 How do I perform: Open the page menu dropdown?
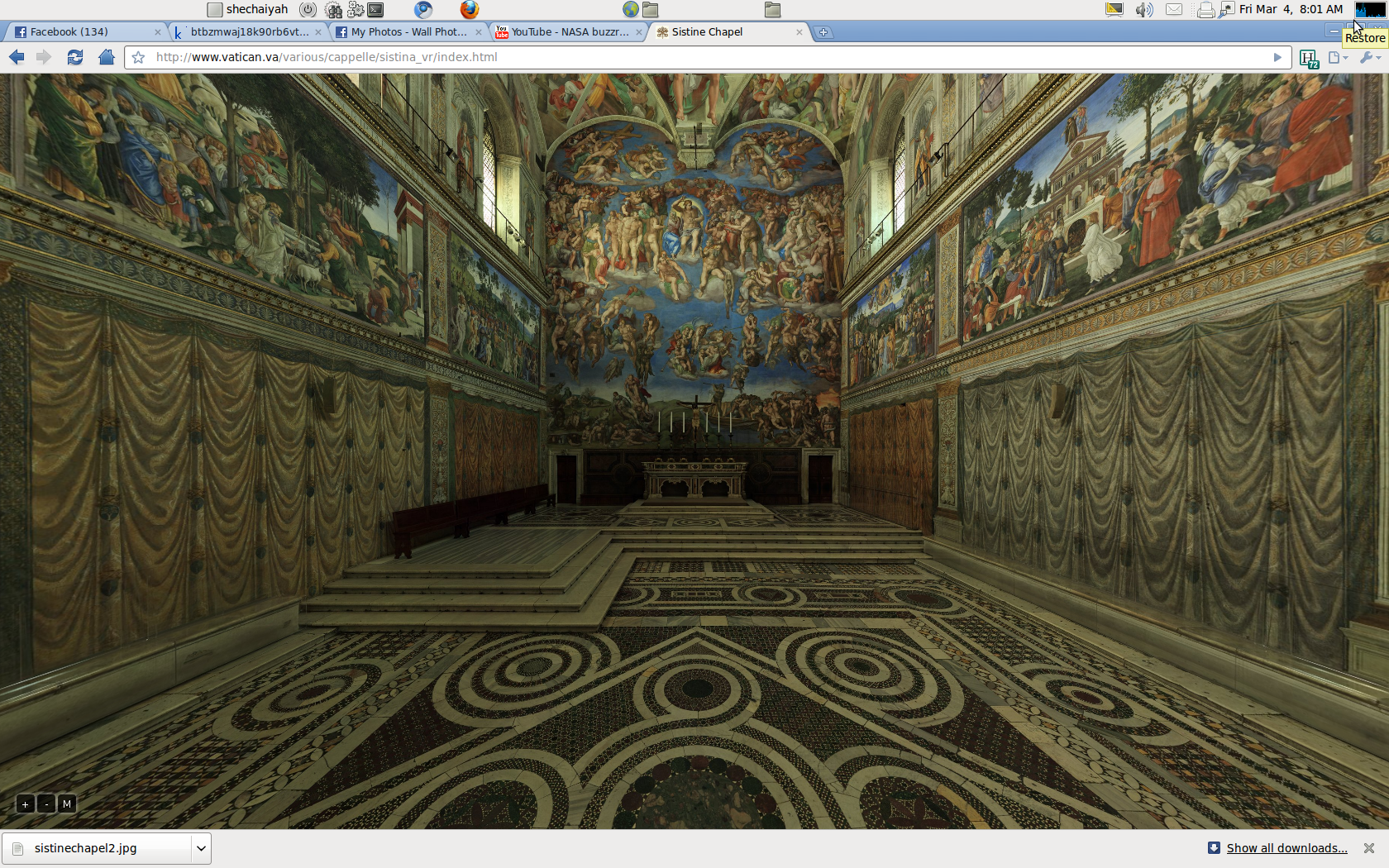pos(1338,57)
